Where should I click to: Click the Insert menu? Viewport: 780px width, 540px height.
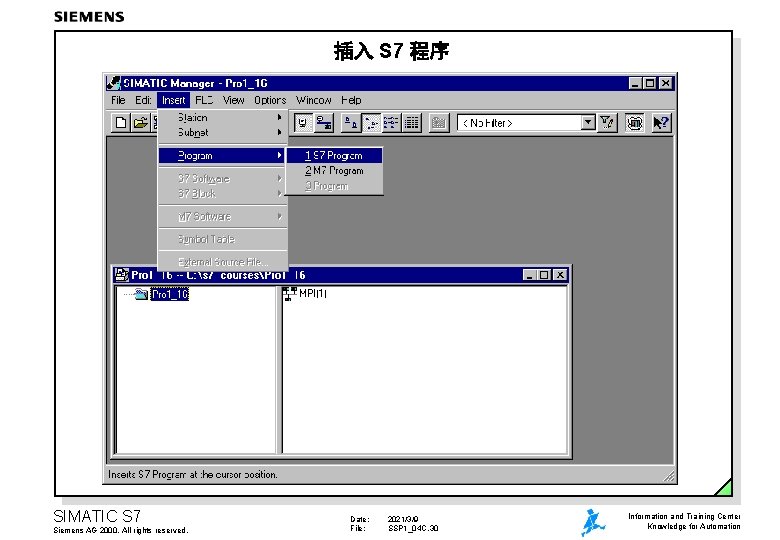point(173,100)
